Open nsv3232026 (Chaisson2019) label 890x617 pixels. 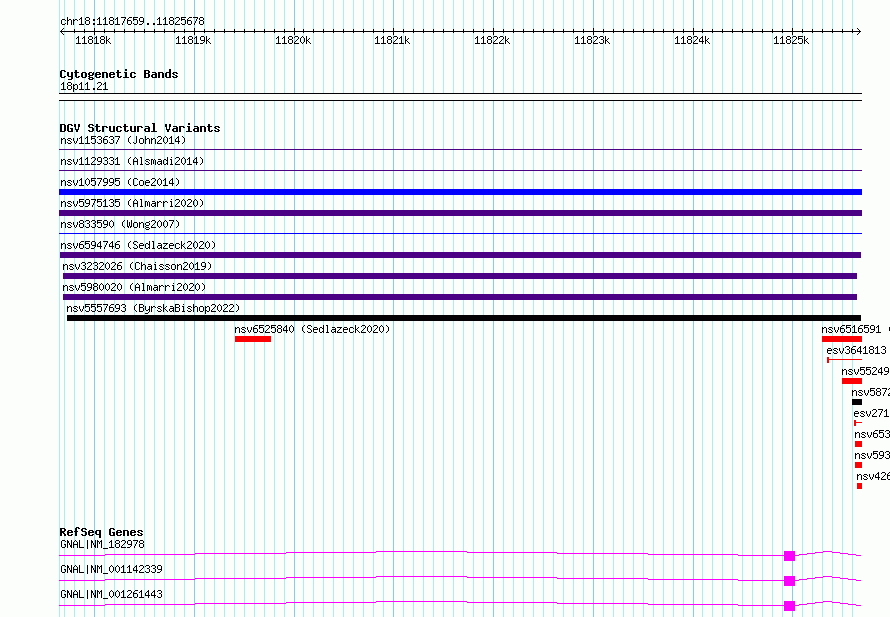137,266
